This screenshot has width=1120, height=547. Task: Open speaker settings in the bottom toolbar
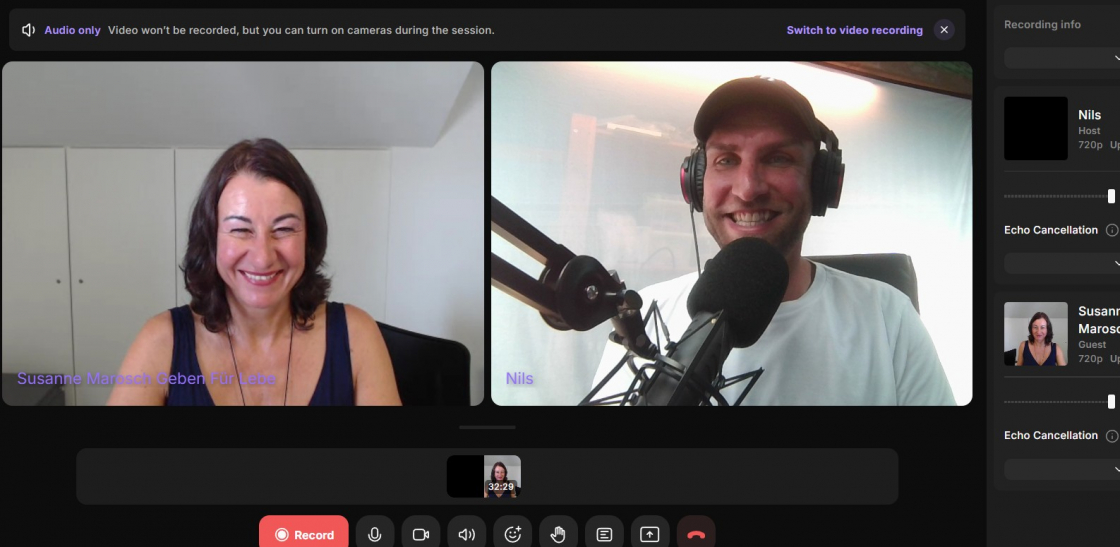click(x=466, y=534)
